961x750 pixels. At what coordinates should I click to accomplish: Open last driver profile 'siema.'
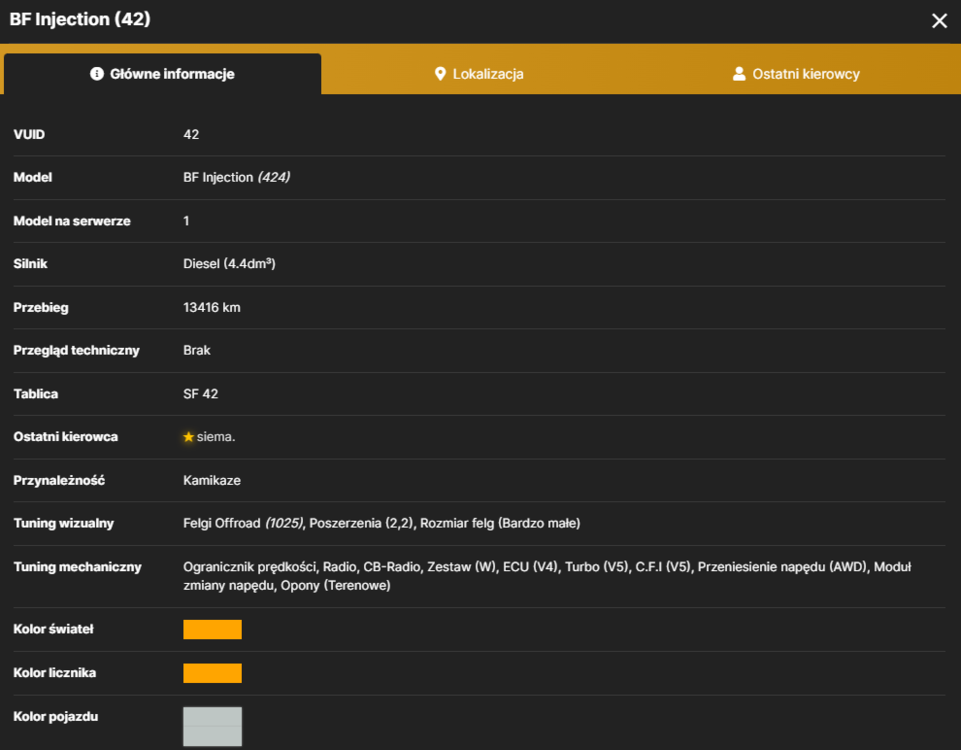216,437
